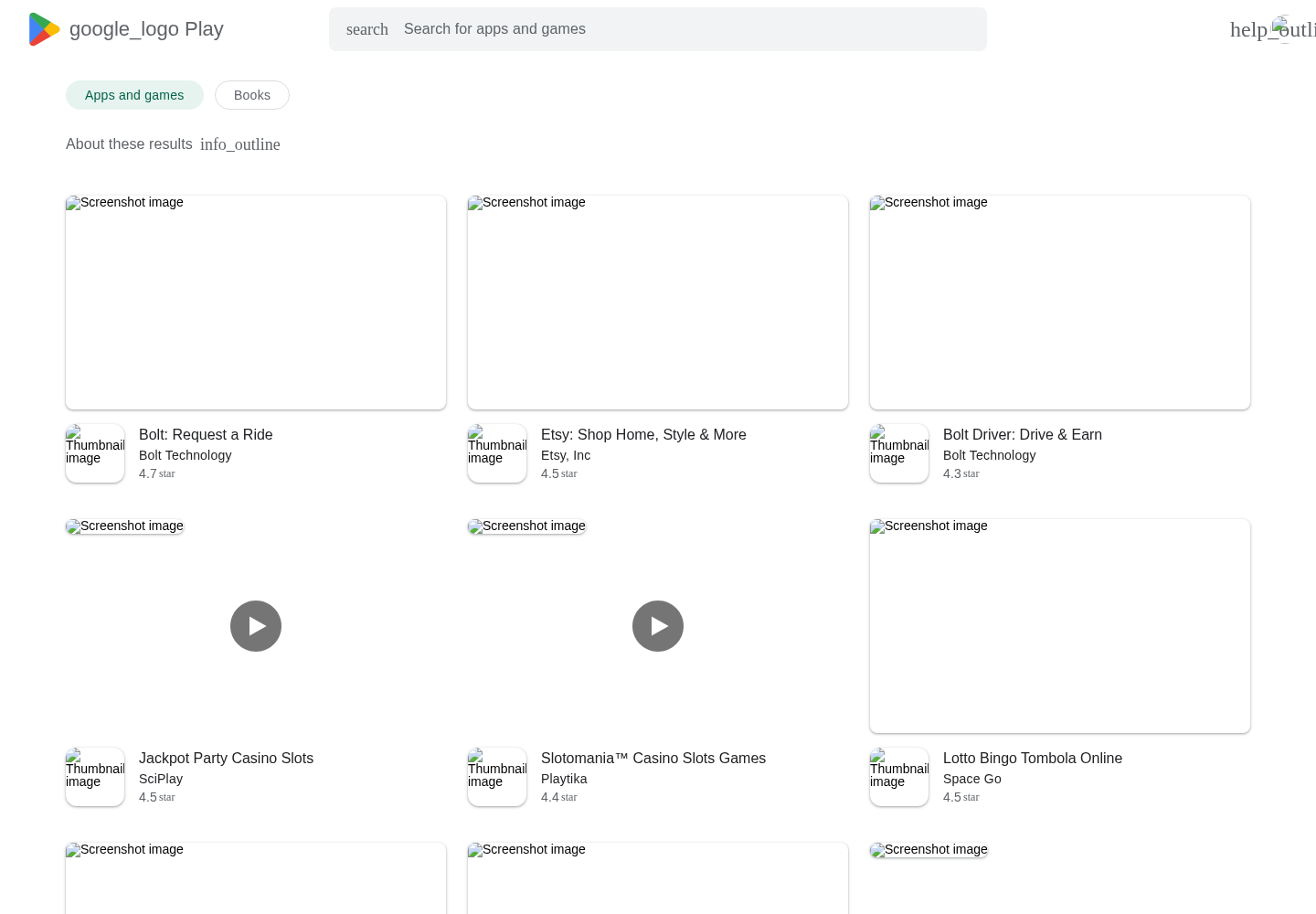The image size is (1316, 914).
Task: View Lotto Bingo Tombola screenshot image
Action: (x=1060, y=626)
